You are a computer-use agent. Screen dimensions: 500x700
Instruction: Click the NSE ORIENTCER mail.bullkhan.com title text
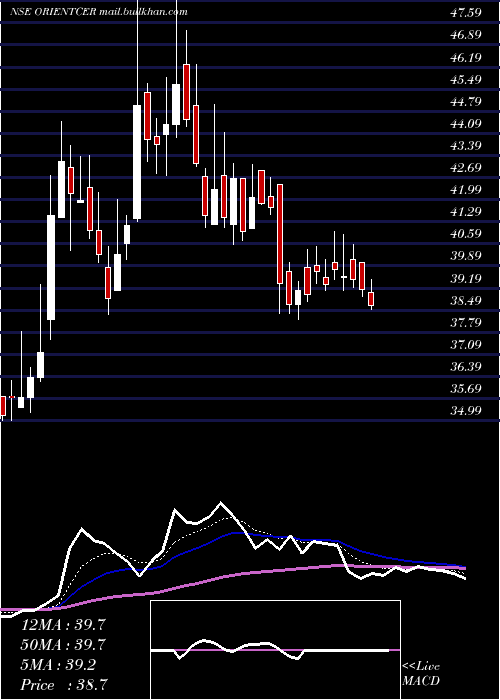coord(99,12)
